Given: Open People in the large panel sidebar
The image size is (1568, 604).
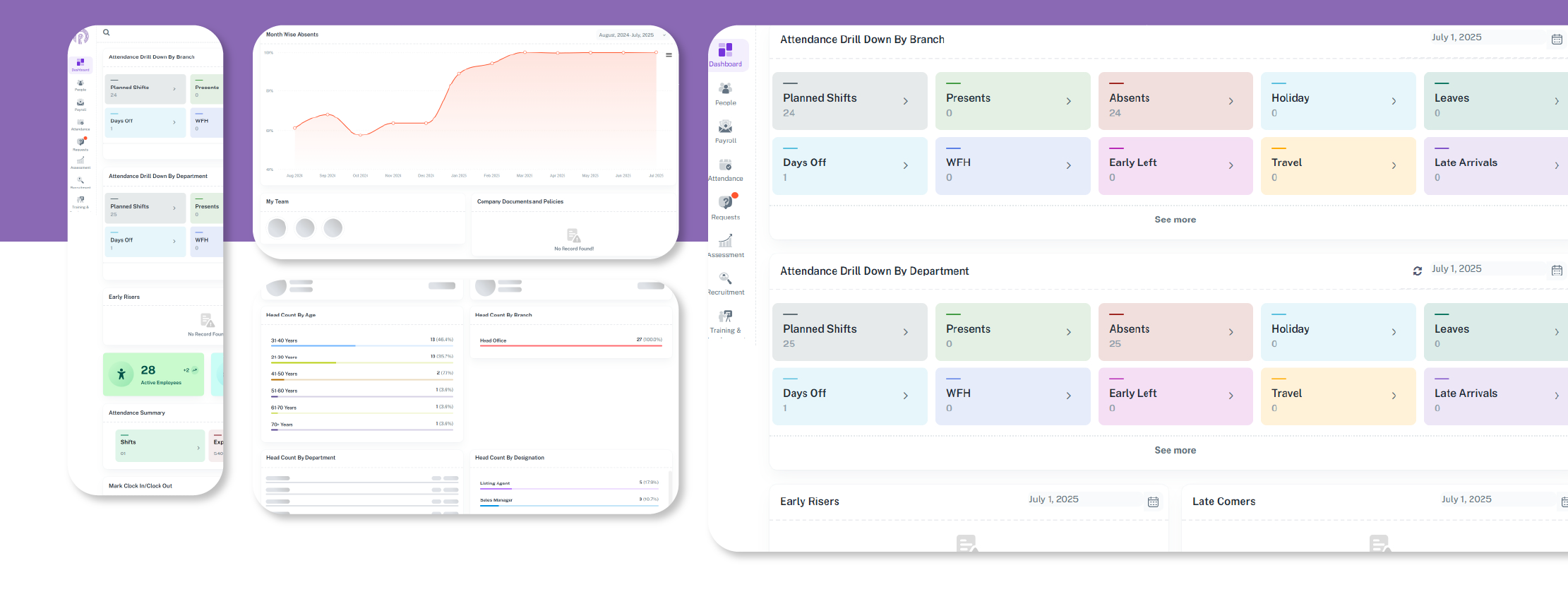Looking at the screenshot, I should point(726,93).
